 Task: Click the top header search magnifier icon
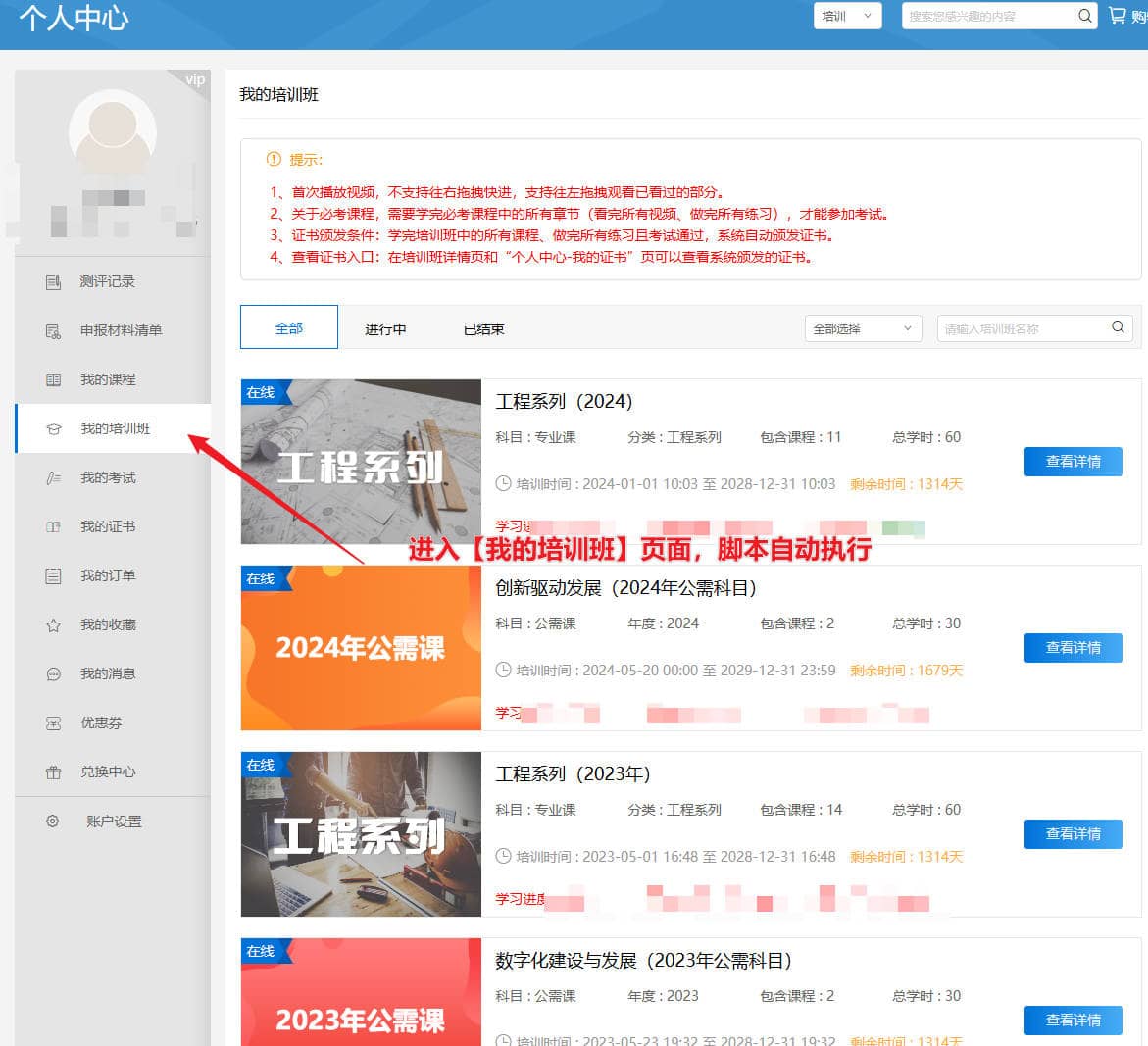(1084, 16)
